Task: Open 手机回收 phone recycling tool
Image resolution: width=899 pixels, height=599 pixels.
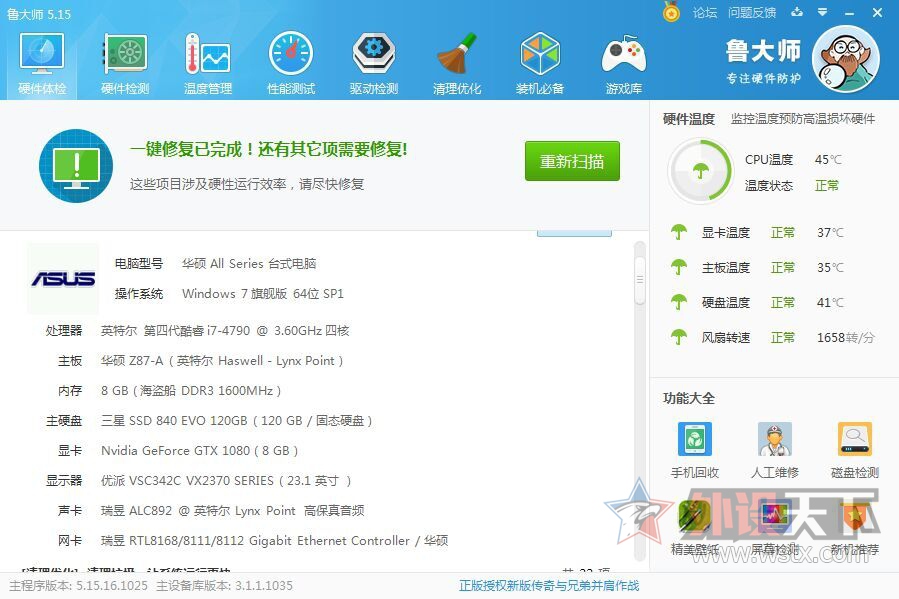Action: coord(694,450)
